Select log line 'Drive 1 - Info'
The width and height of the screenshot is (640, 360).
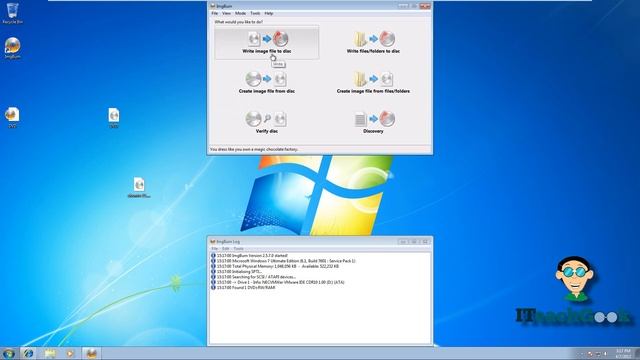pos(280,282)
